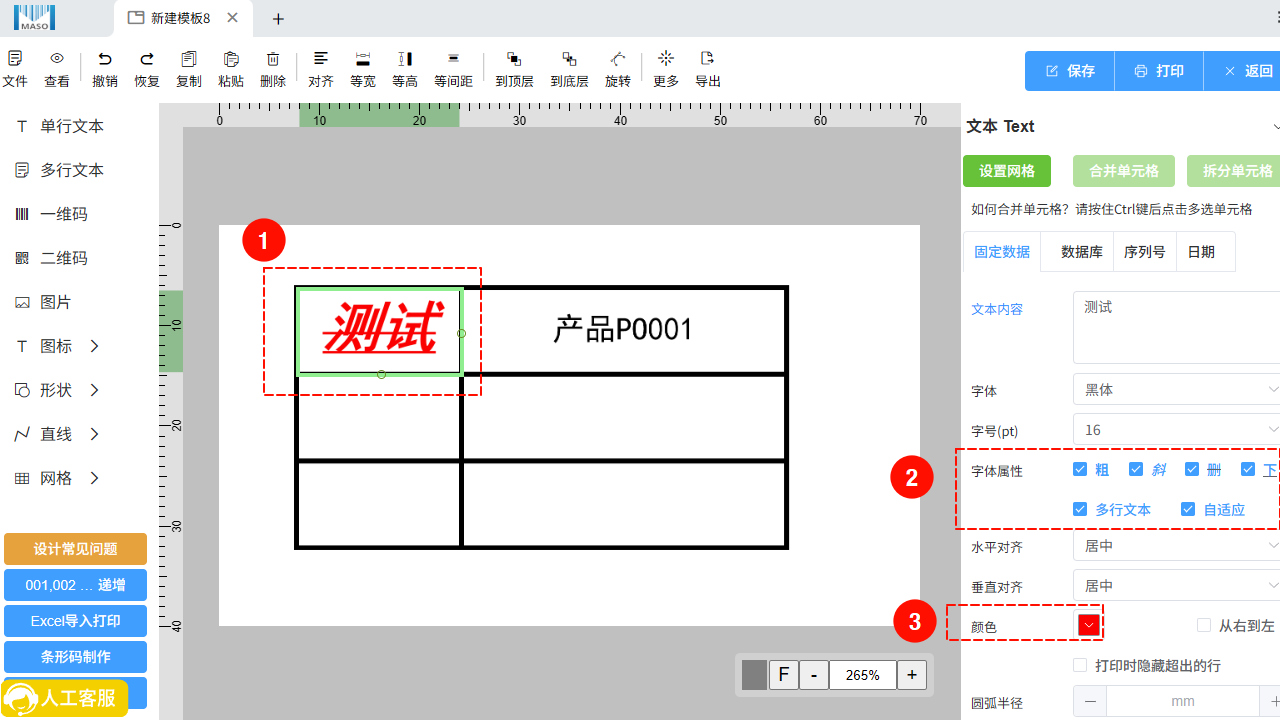Click the 旋转 rotate icon

[617, 68]
